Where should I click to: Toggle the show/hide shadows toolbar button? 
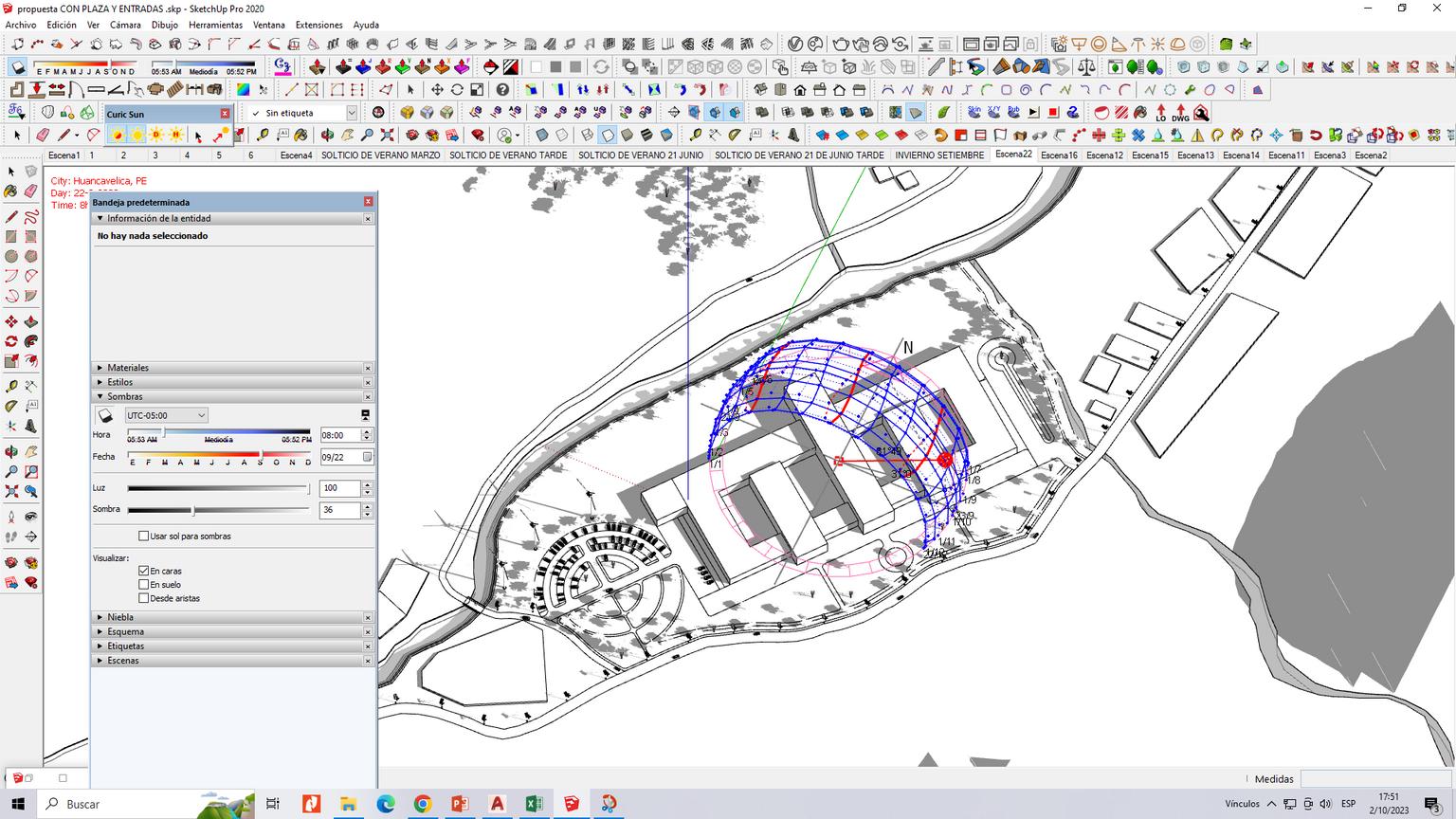pyautogui.click(x=17, y=67)
